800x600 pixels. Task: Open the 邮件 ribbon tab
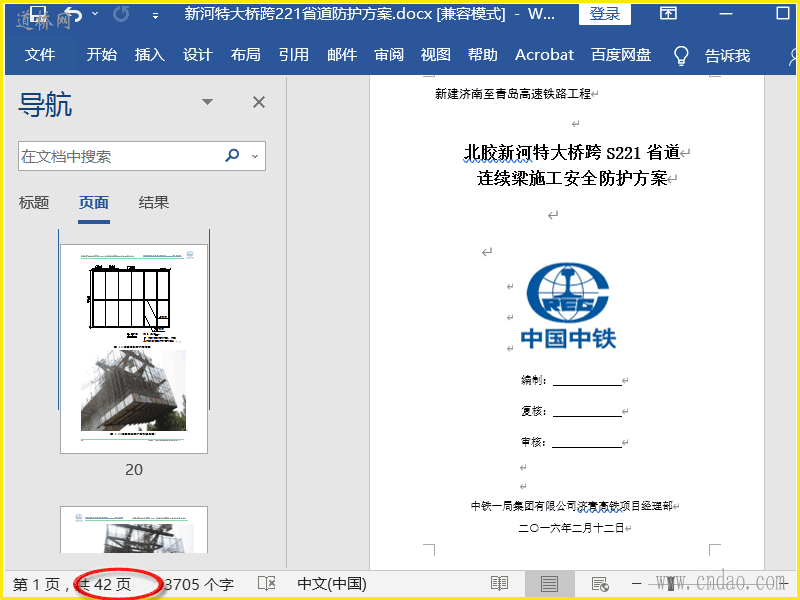click(342, 55)
